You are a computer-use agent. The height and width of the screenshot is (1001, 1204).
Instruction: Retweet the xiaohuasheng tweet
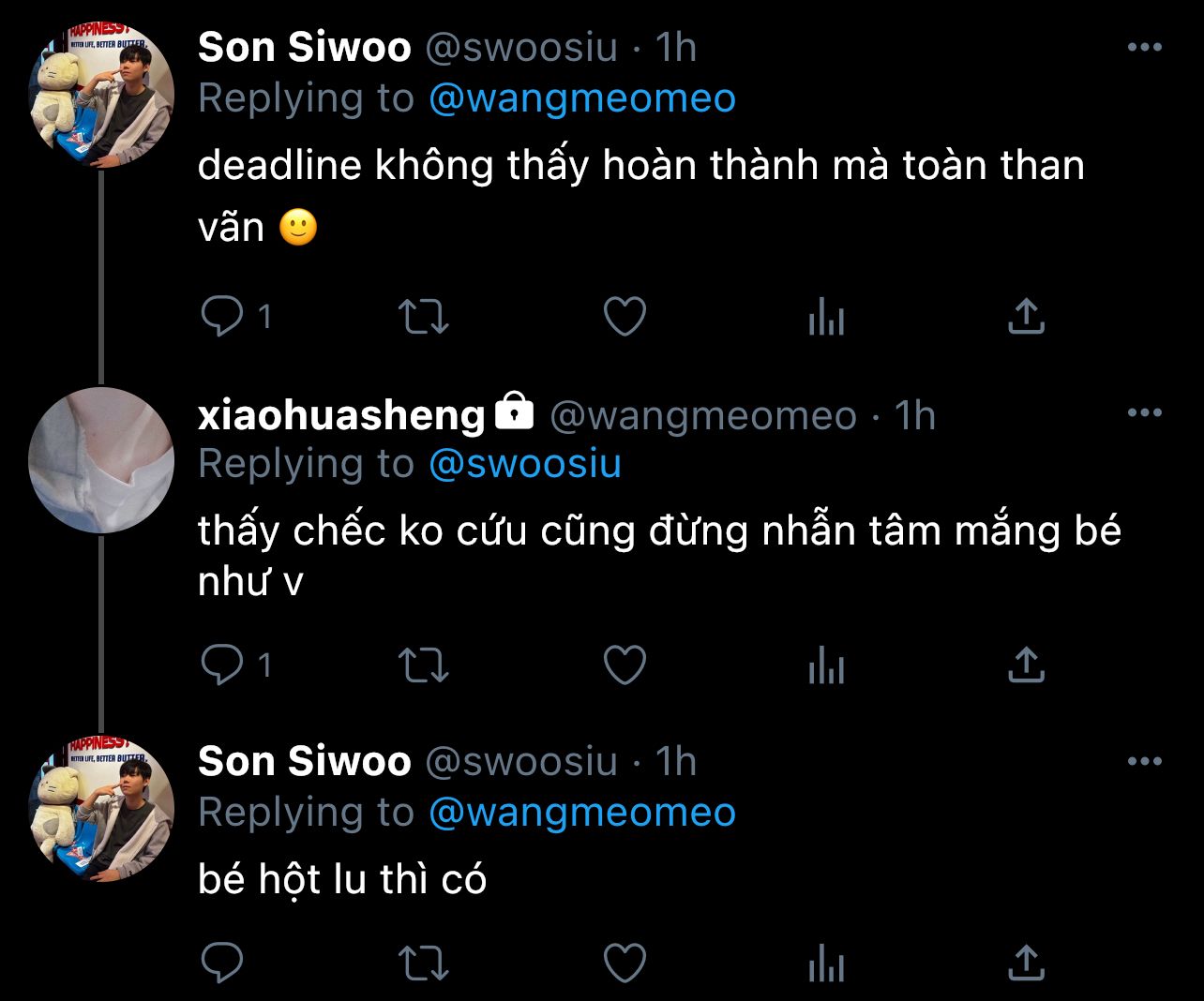(x=424, y=665)
